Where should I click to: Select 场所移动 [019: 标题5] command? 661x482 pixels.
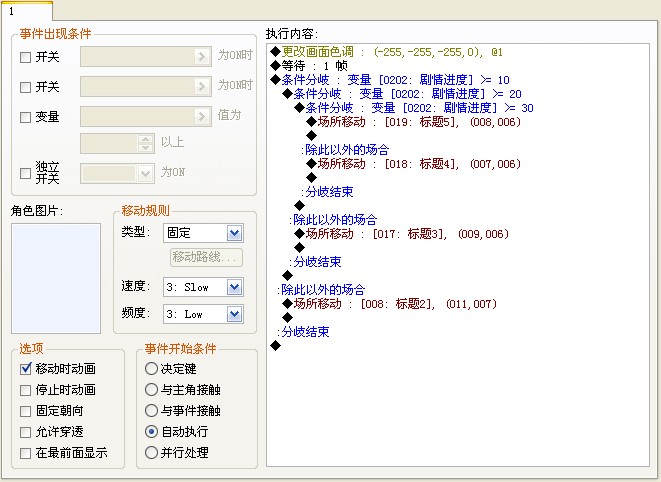pyautogui.click(x=414, y=122)
